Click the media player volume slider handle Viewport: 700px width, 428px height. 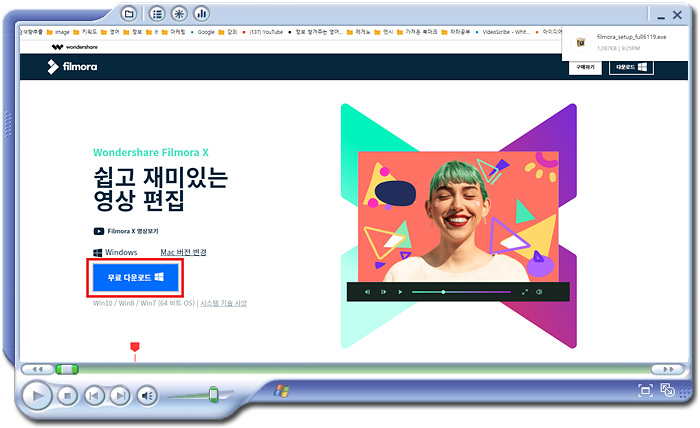point(213,395)
